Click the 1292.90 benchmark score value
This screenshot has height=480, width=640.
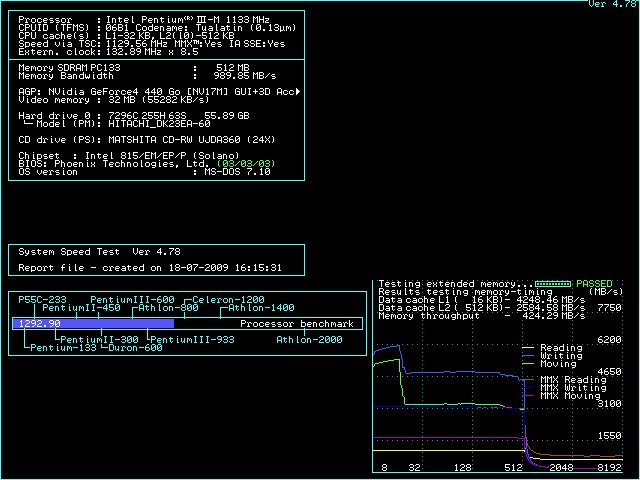[38, 324]
